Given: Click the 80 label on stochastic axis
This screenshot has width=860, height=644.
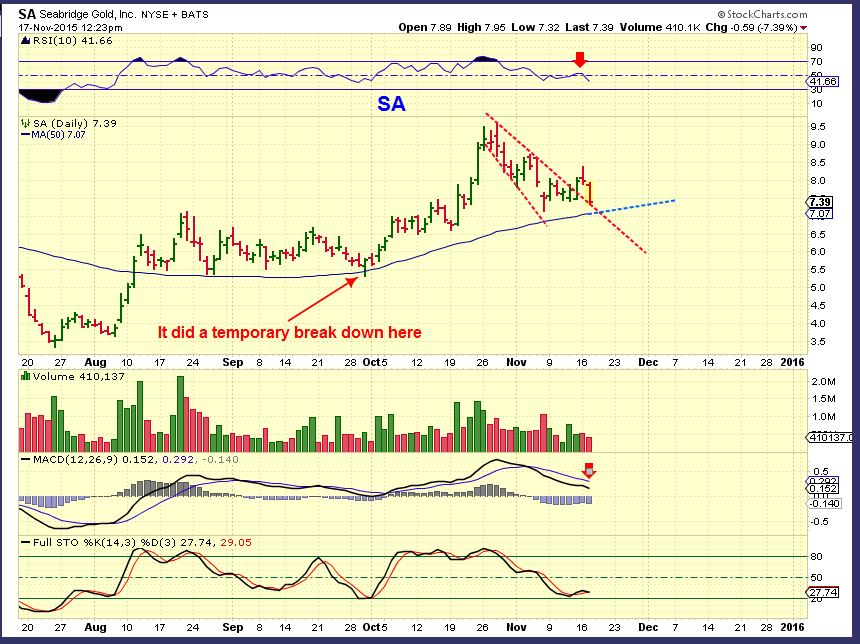Looking at the screenshot, I should coord(817,556).
